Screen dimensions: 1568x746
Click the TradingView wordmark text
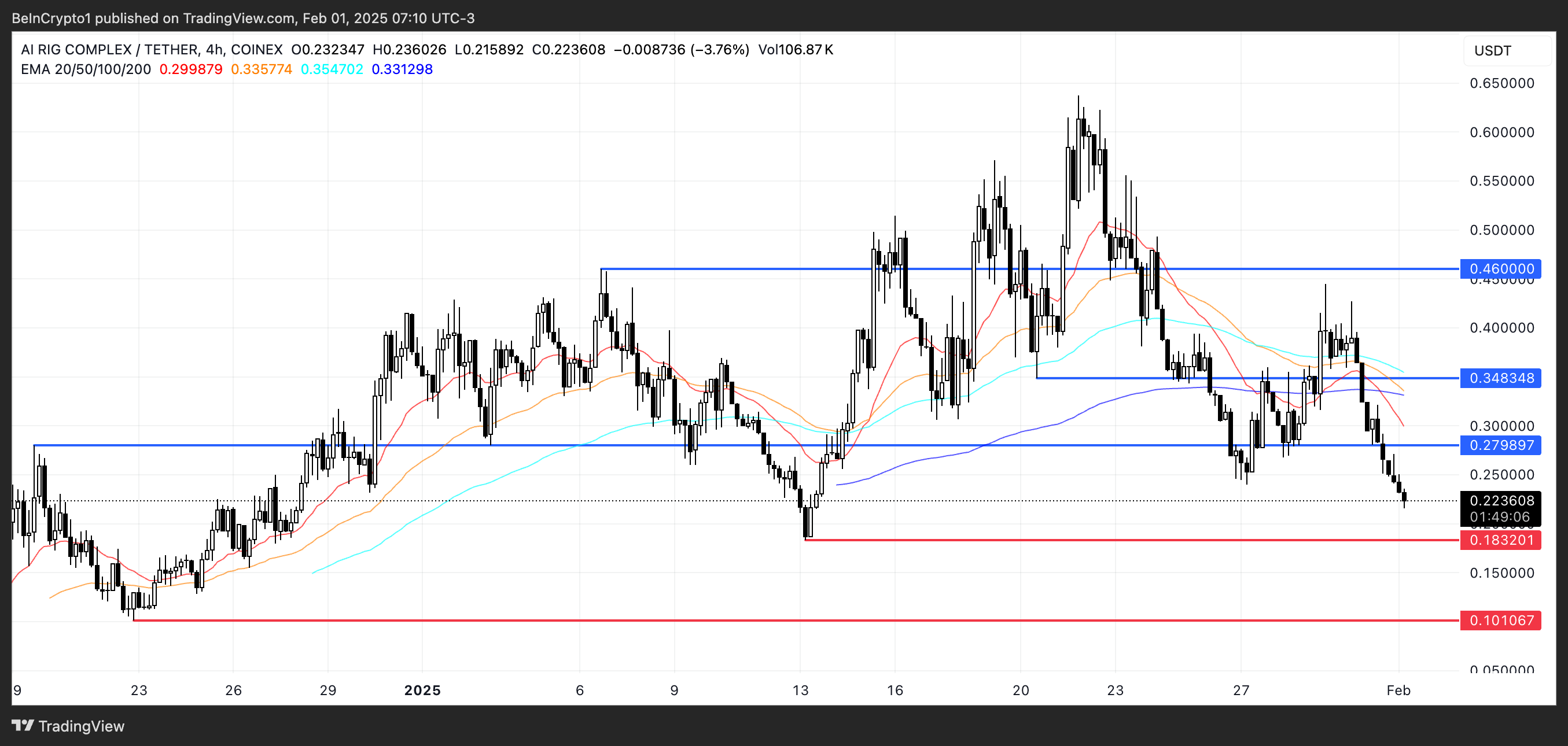(x=82, y=726)
